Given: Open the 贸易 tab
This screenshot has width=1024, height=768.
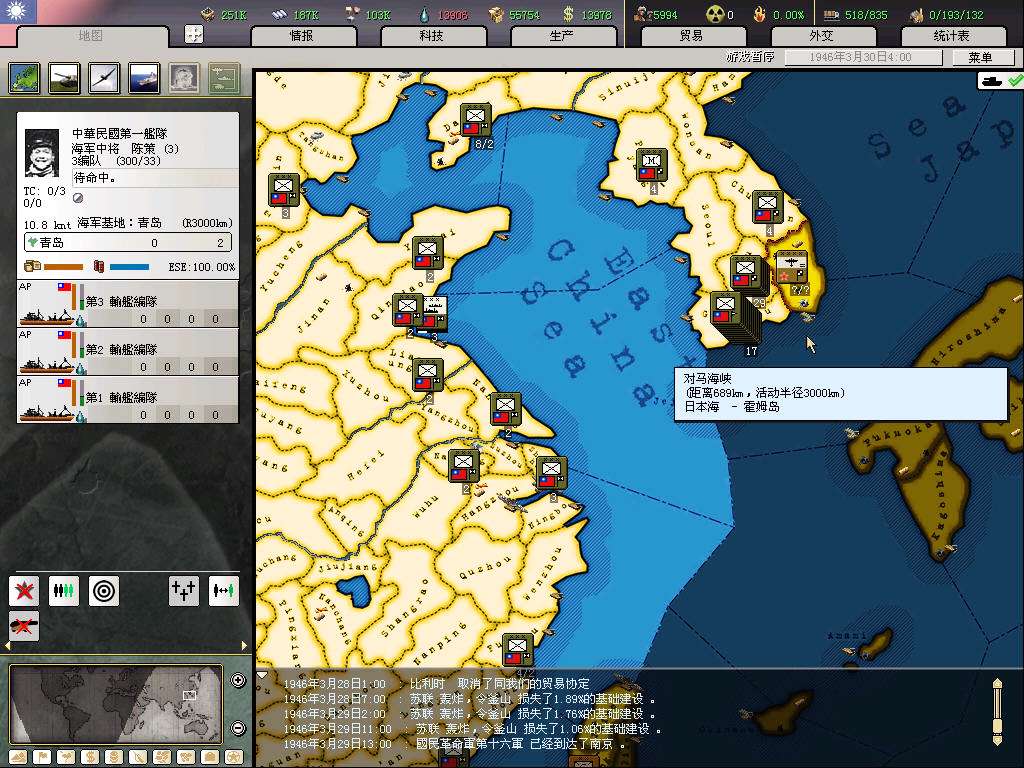Looking at the screenshot, I should [x=692, y=35].
